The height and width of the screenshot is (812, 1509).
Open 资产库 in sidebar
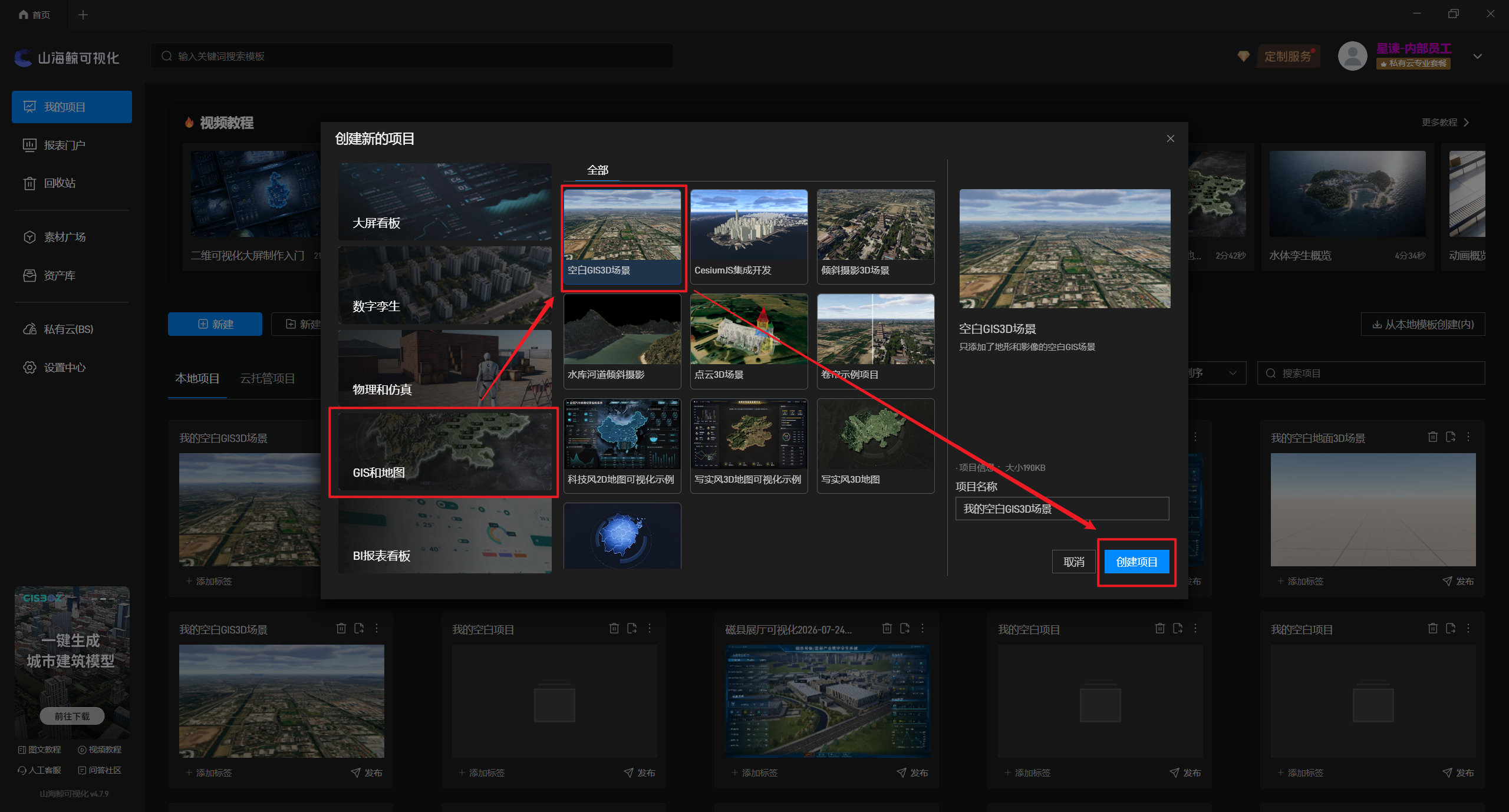tap(72, 275)
